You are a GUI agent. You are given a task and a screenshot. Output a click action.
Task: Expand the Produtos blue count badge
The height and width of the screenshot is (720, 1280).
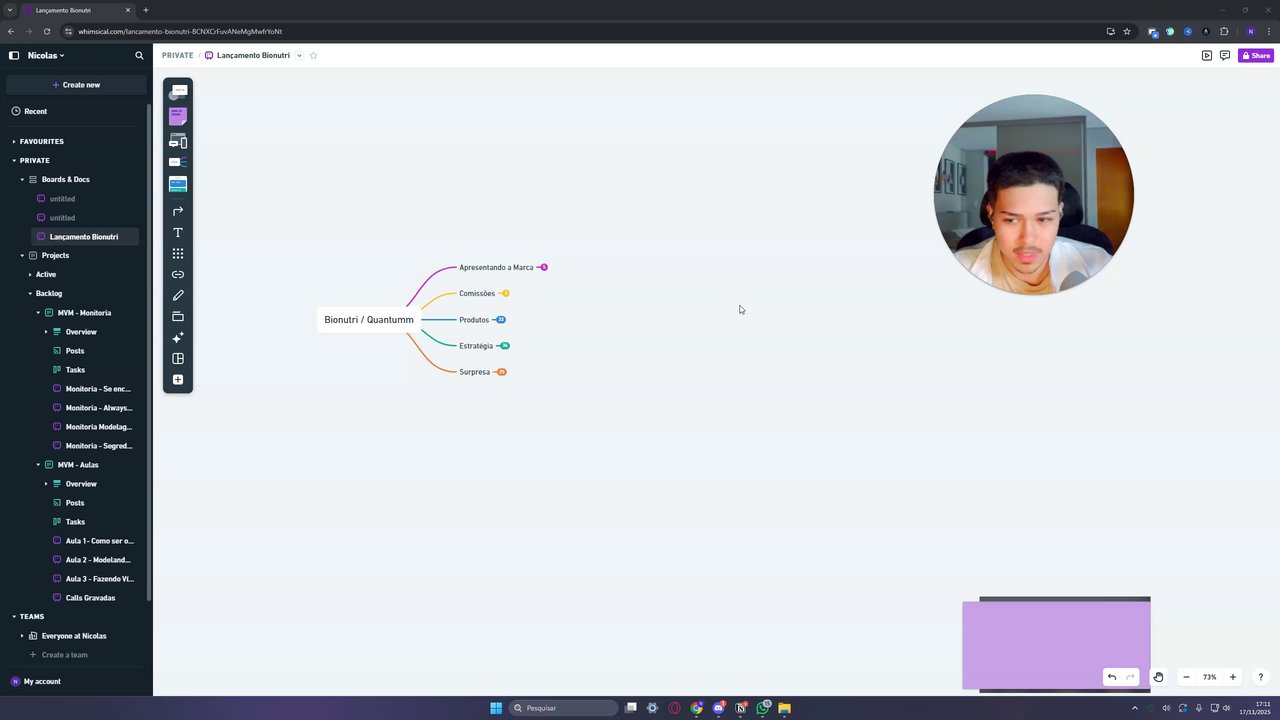click(501, 320)
